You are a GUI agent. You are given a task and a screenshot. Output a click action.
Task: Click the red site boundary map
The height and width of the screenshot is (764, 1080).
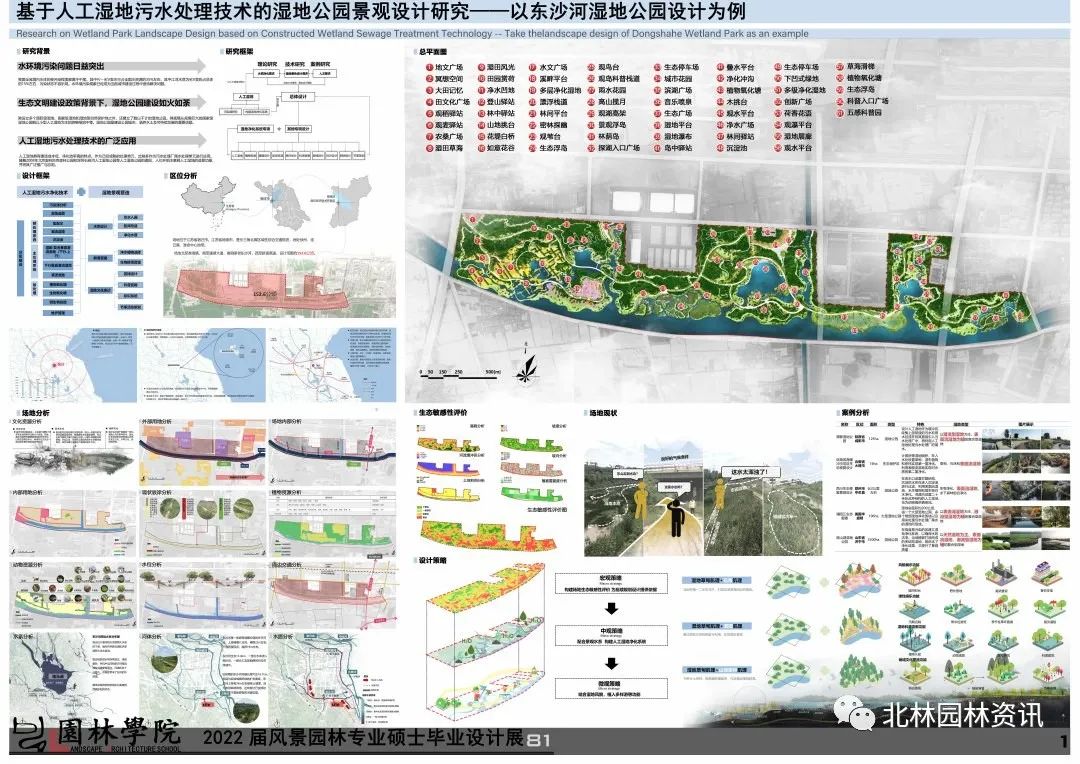(262, 289)
